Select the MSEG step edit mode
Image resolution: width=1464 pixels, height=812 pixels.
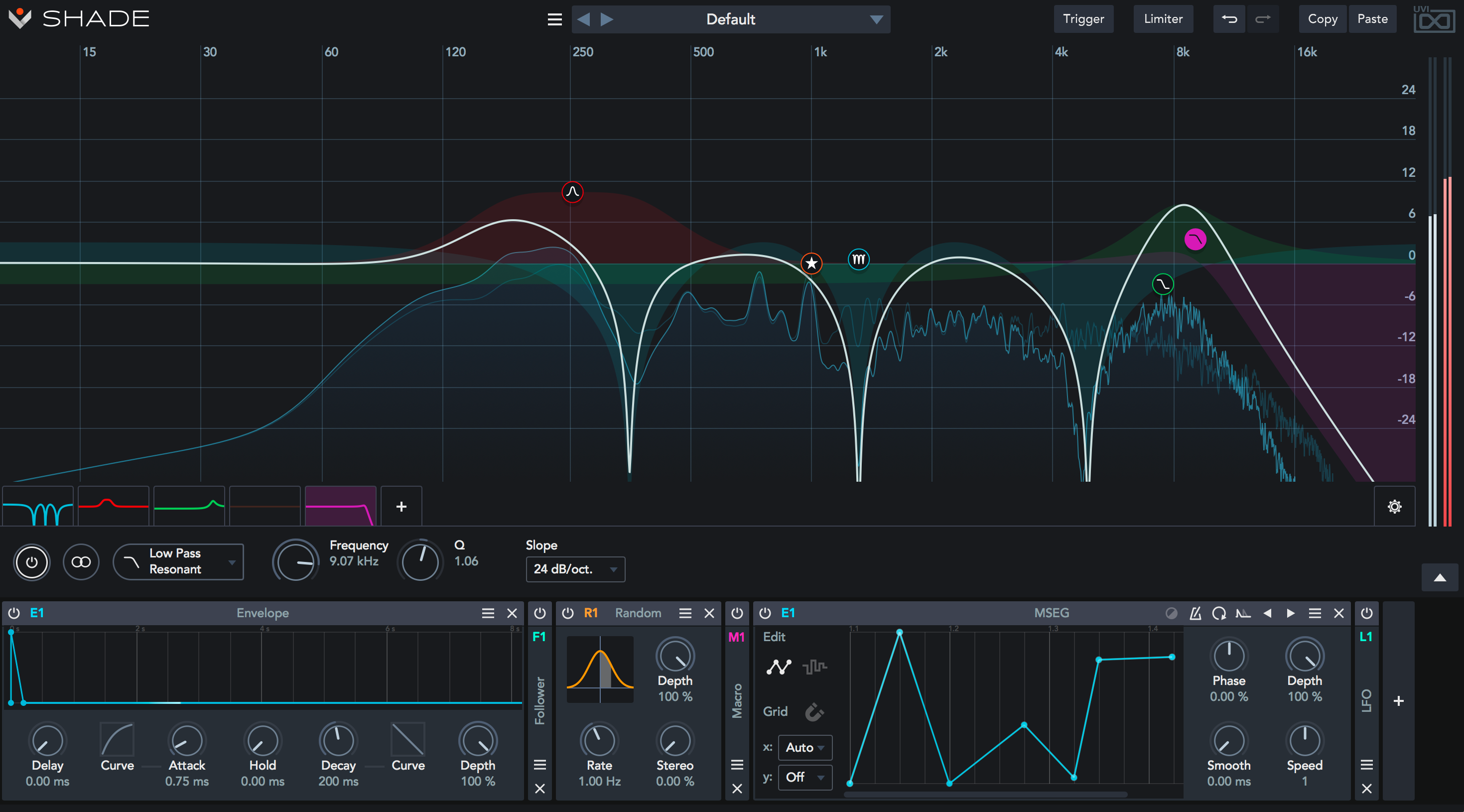click(x=814, y=666)
